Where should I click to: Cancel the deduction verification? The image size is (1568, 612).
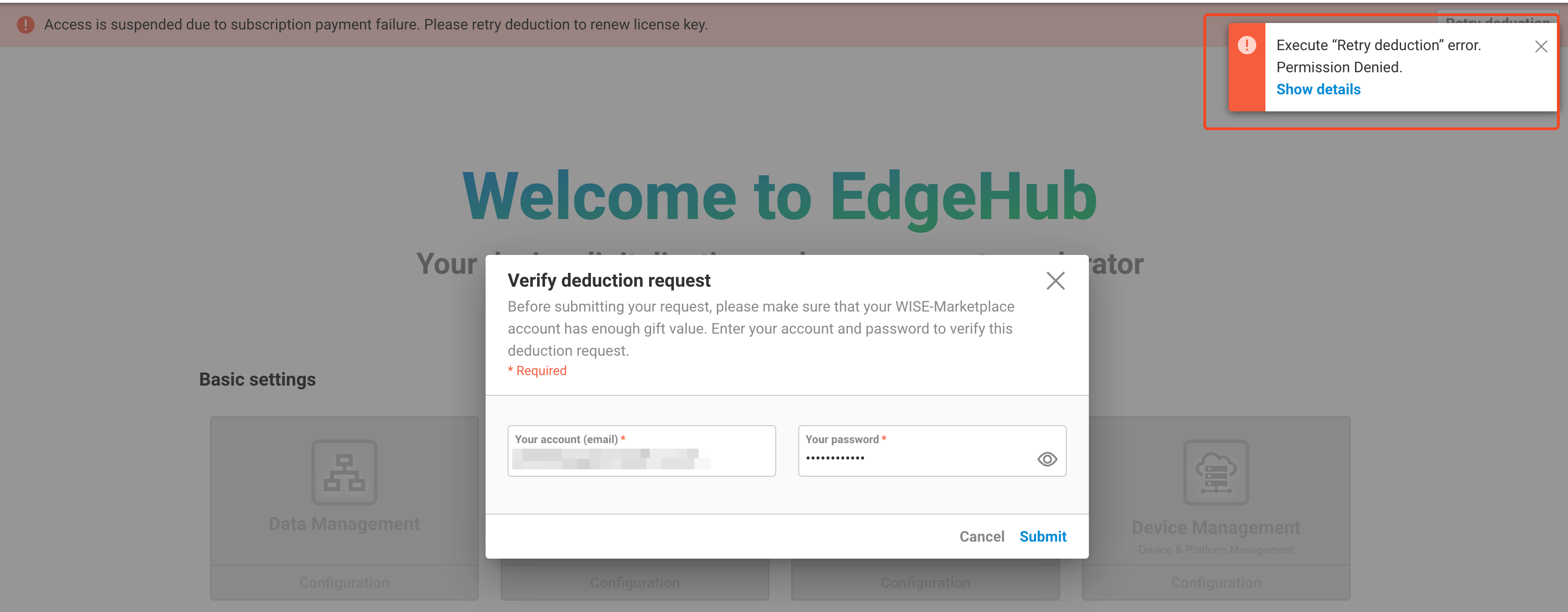pos(982,536)
